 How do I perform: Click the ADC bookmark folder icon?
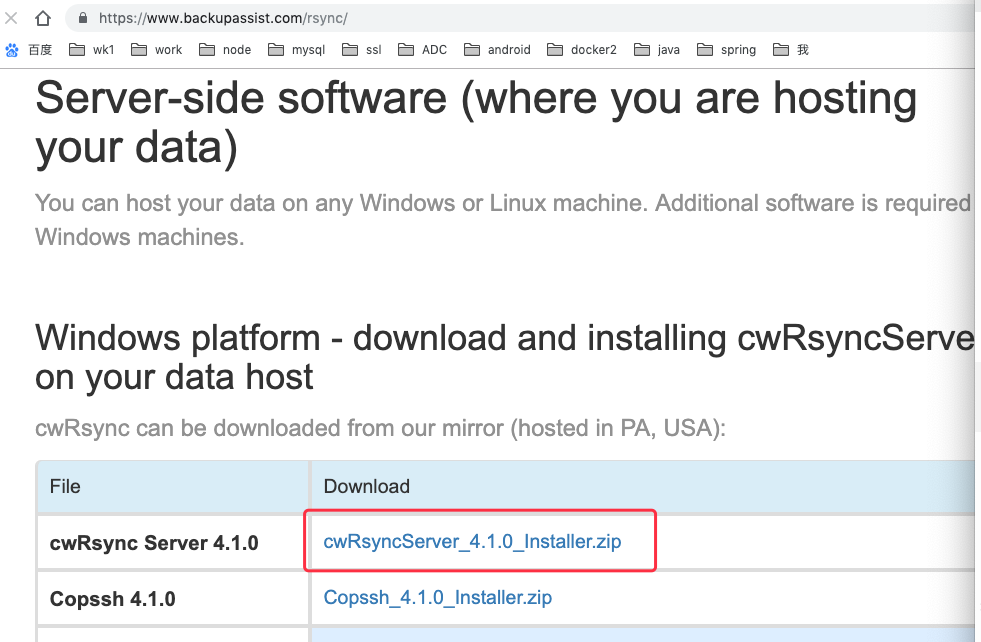tap(406, 49)
